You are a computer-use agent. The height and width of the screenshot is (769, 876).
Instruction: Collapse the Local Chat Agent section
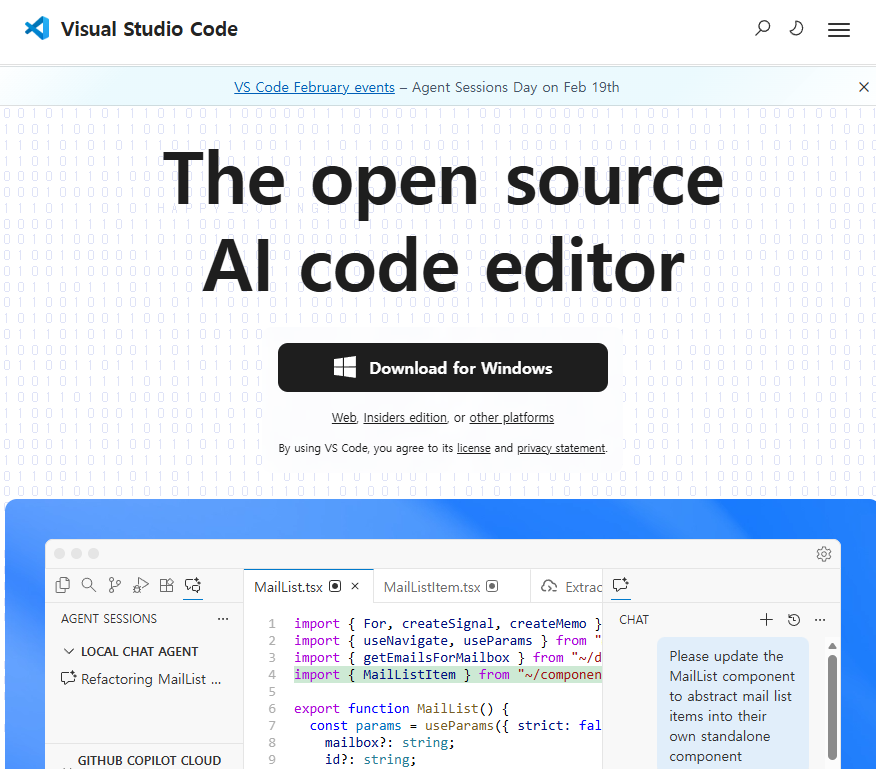tap(69, 652)
